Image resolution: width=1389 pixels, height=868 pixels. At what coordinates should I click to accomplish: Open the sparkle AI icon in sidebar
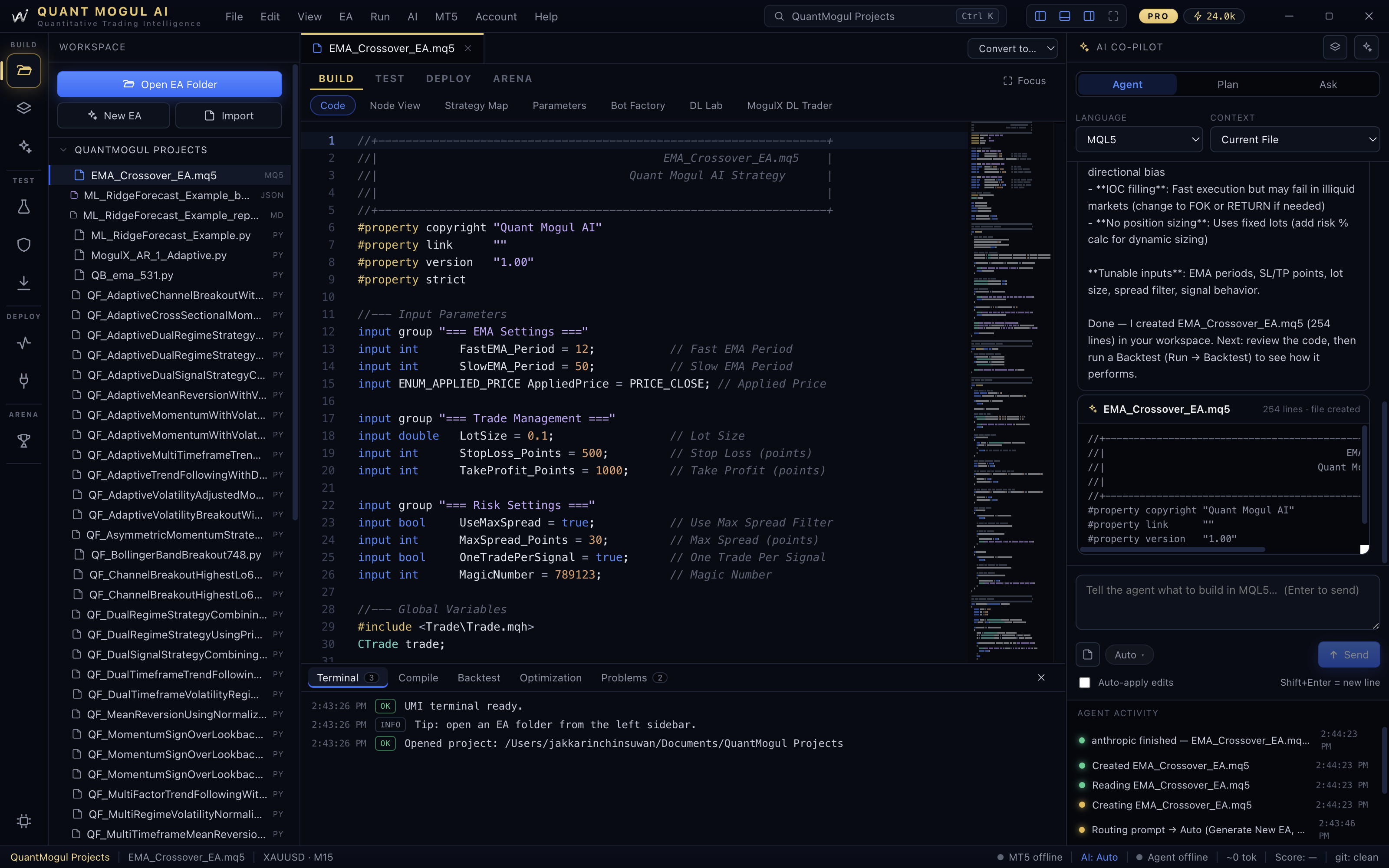coord(23,146)
